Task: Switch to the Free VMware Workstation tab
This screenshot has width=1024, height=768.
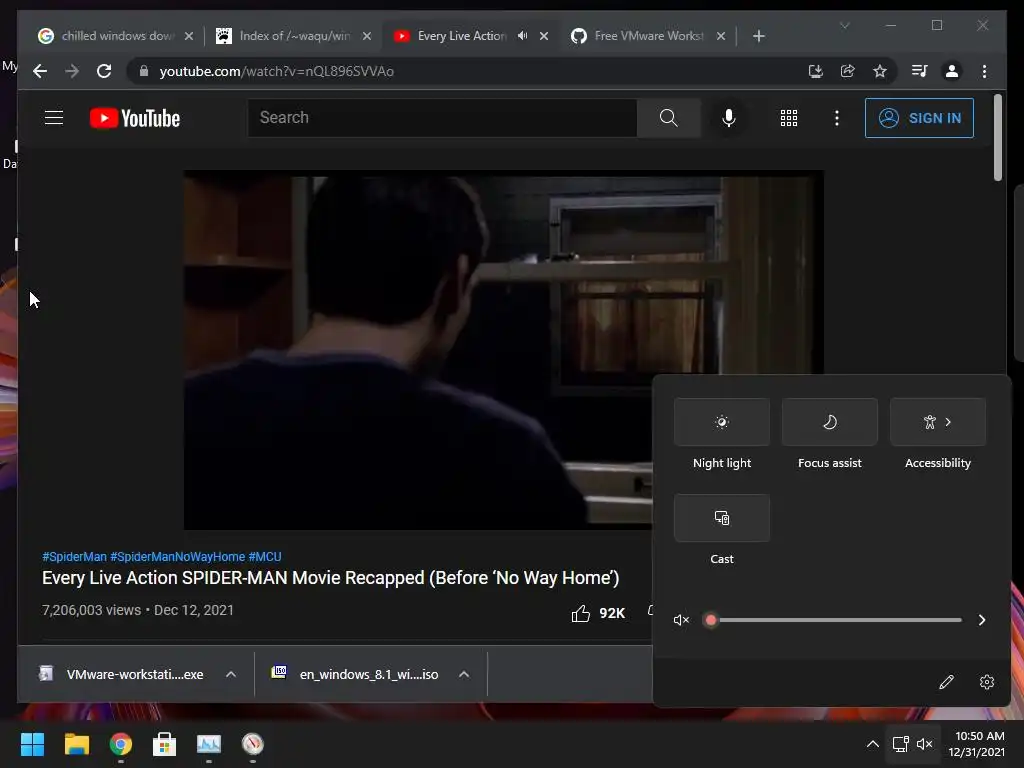Action: tap(648, 36)
